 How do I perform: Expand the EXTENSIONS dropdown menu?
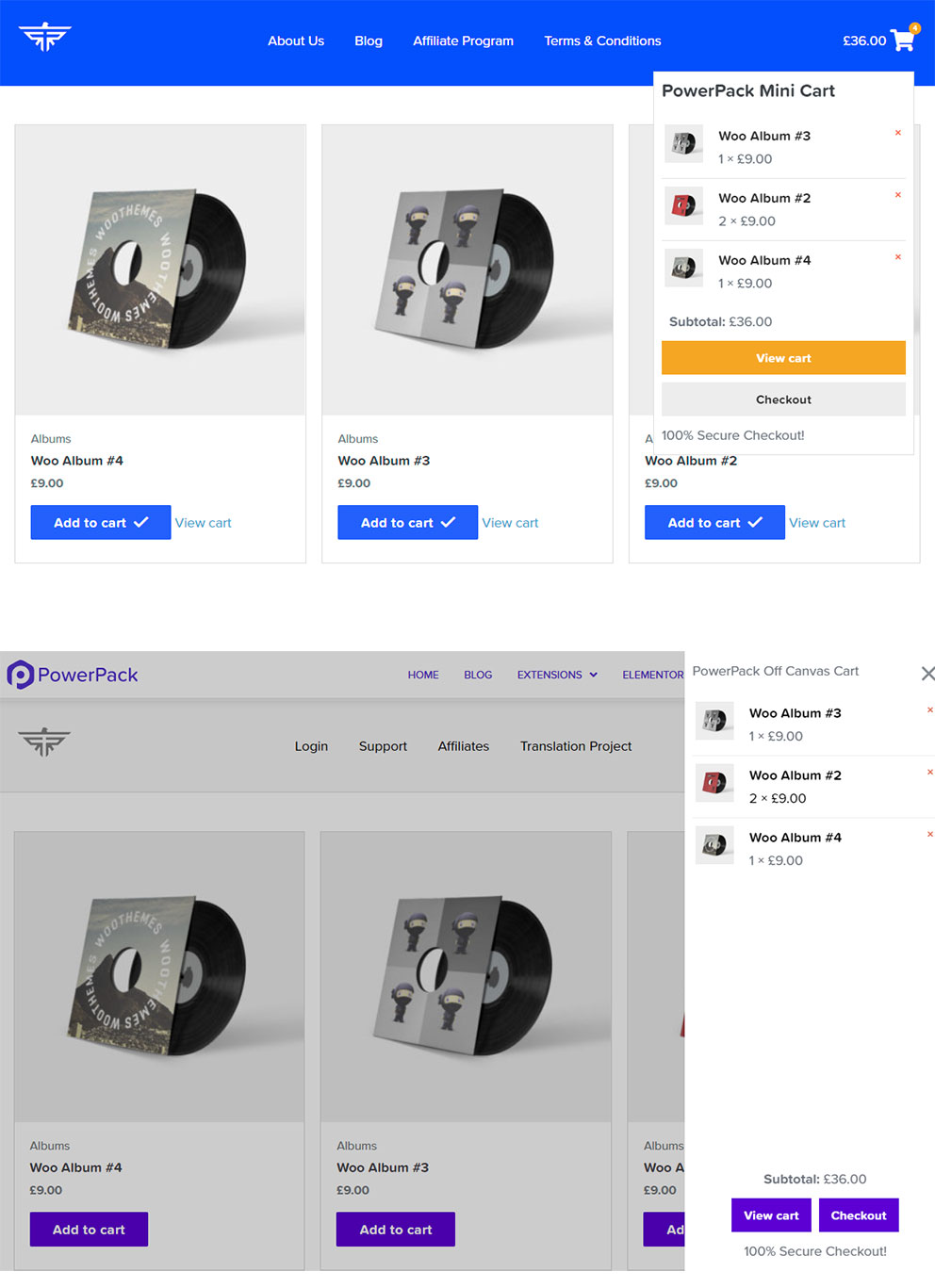[556, 675]
